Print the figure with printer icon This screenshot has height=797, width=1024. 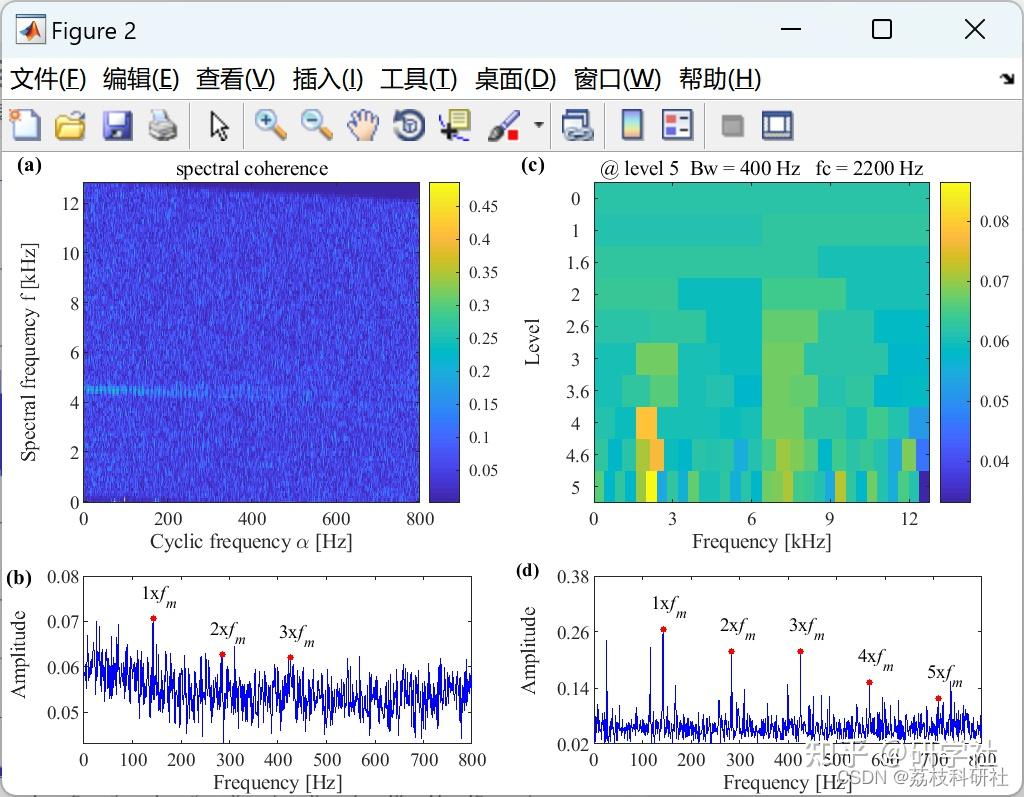[x=163, y=125]
